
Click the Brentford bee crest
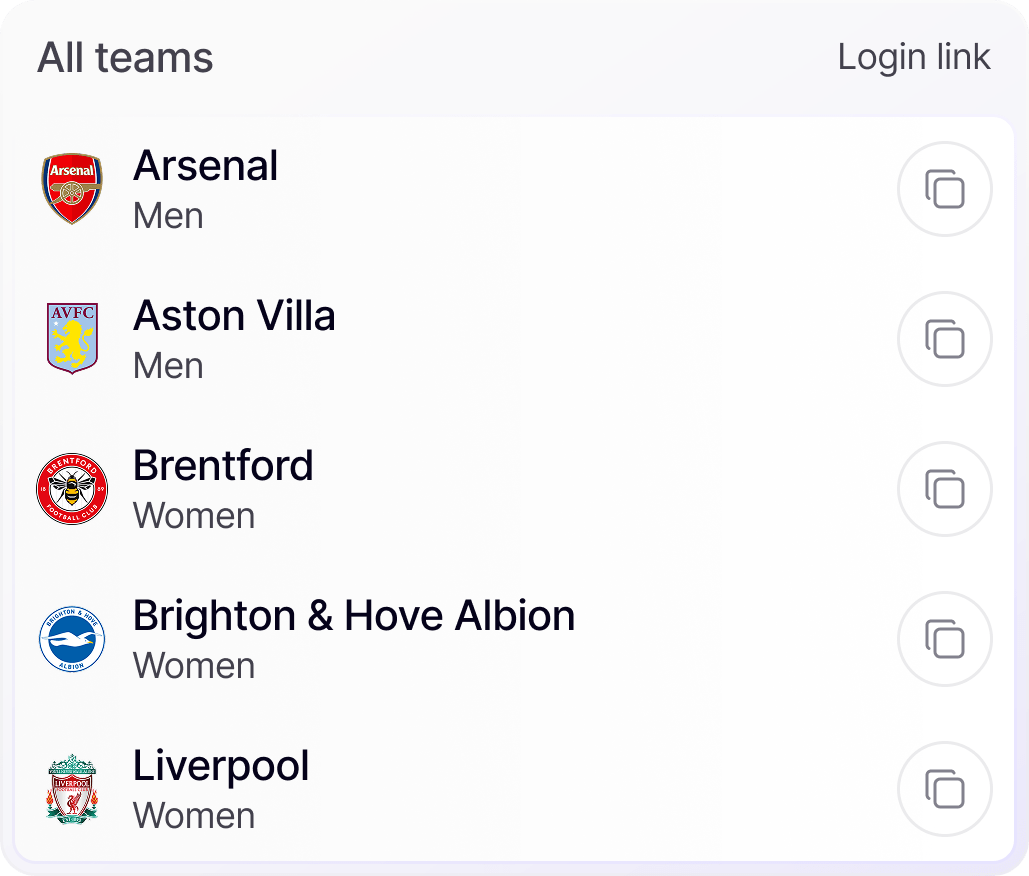72,489
